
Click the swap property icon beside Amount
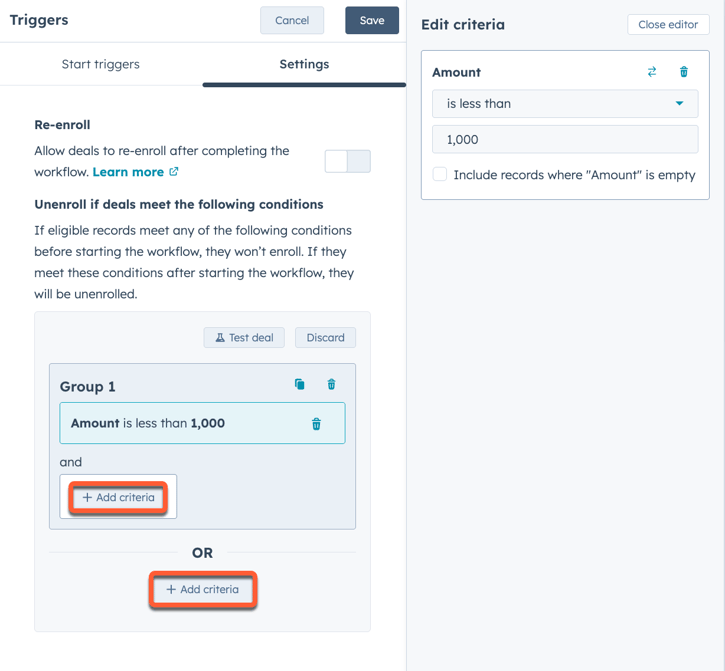tap(652, 72)
